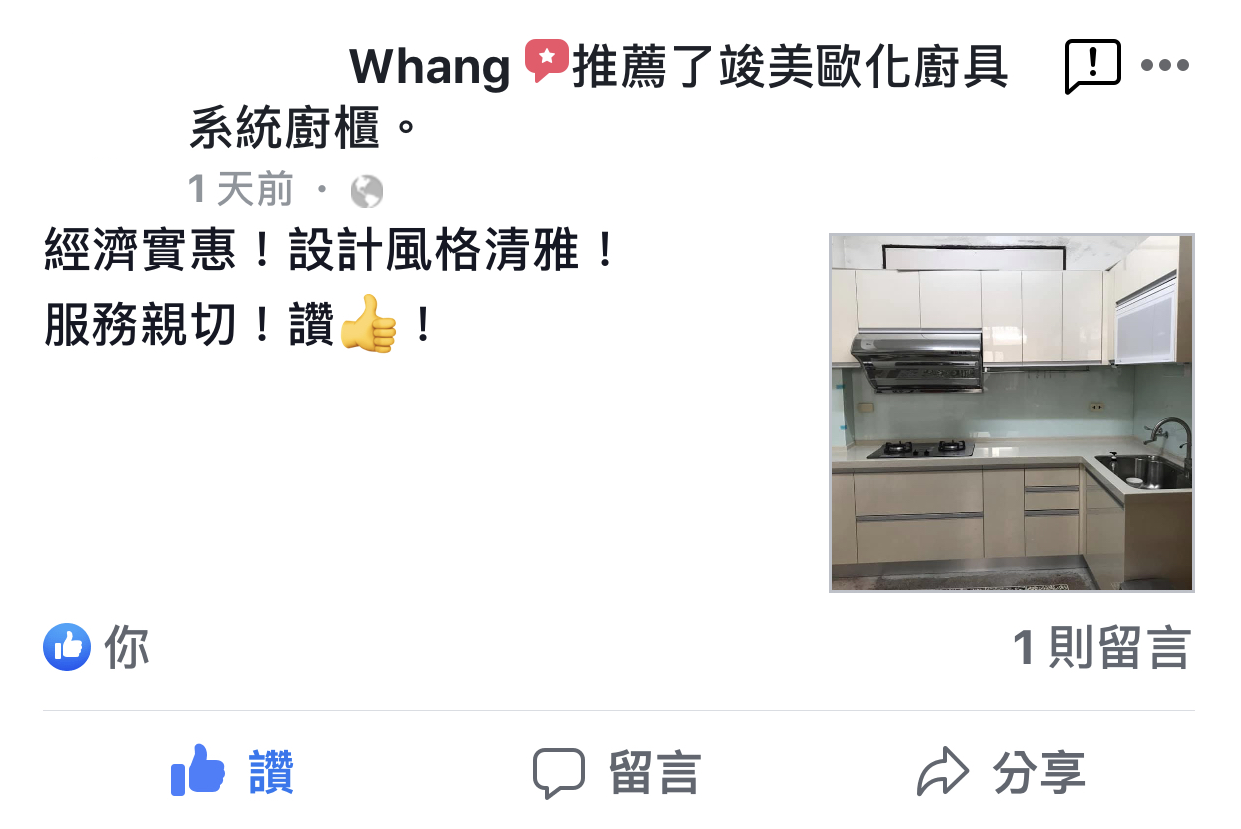The width and height of the screenshot is (1241, 829).
Task: Click the yellow thumbs-up emoji in review
Action: 368,323
